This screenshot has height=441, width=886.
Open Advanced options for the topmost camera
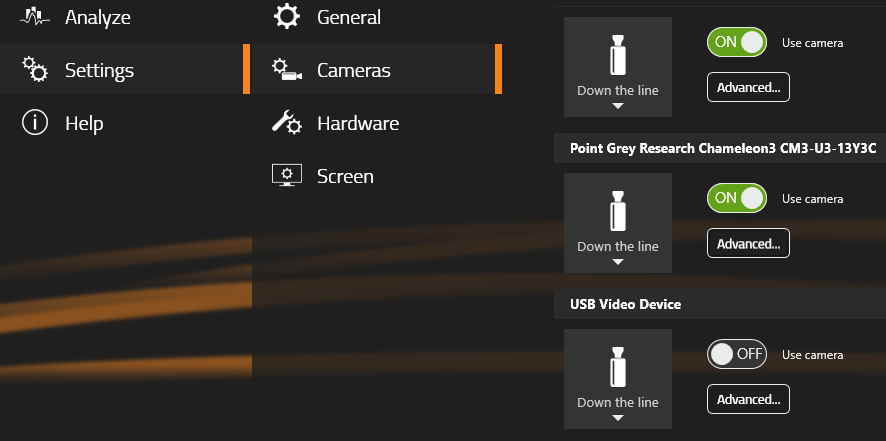pyautogui.click(x=748, y=87)
